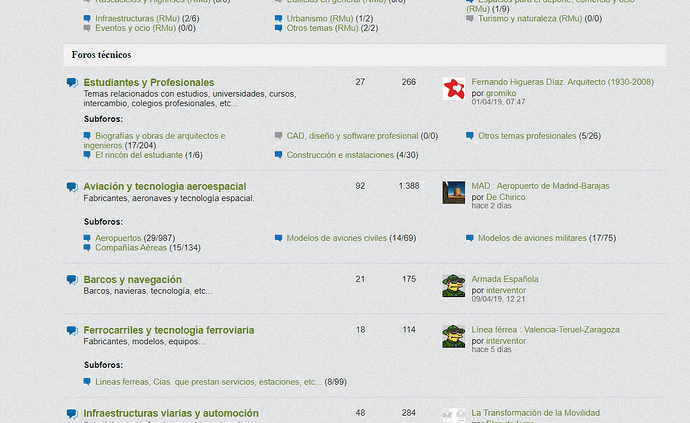Open Fernando Higueras Díaz Arquitecto thread
The width and height of the screenshot is (690, 423).
(x=562, y=82)
